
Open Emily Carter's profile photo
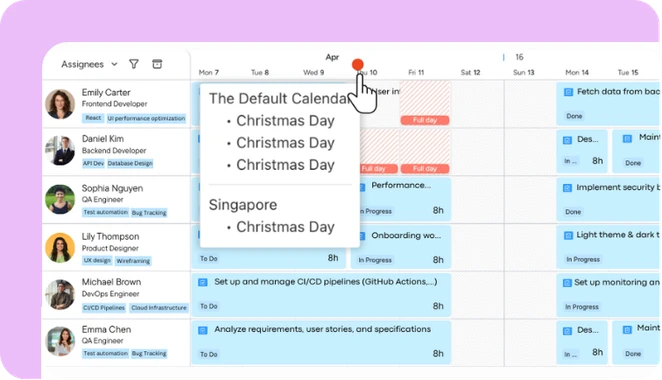pyautogui.click(x=60, y=104)
